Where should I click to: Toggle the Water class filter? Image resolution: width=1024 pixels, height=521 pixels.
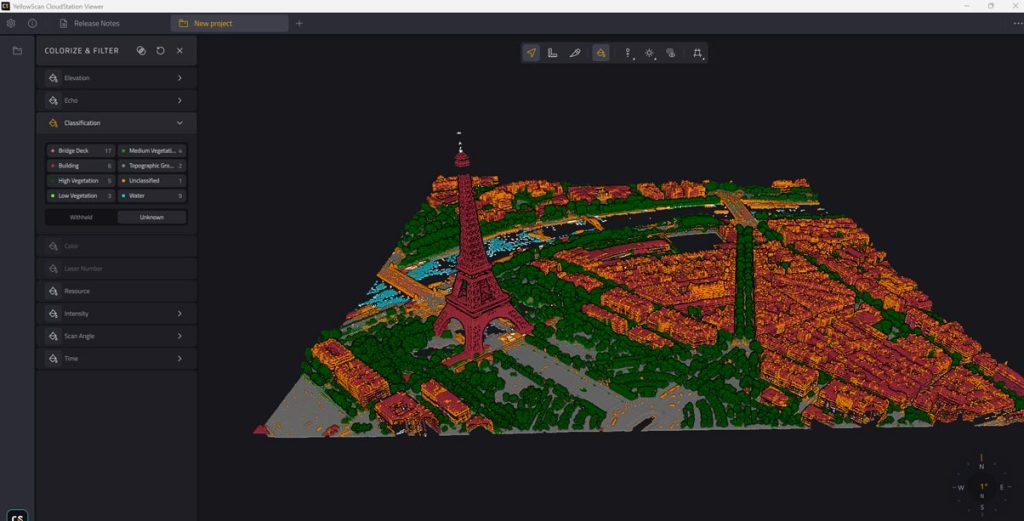click(152, 196)
